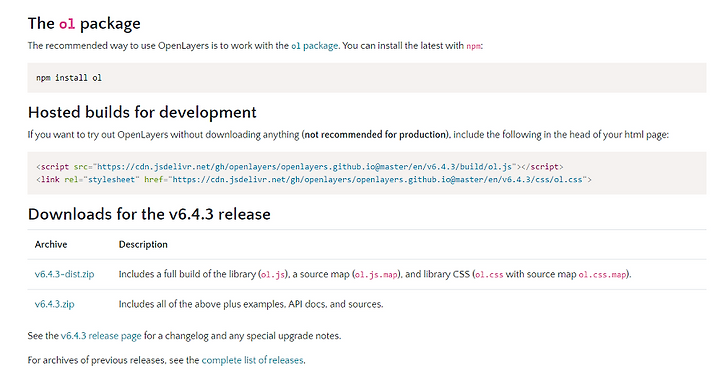The image size is (720, 389).
Task: Click the pink npm code word
Action: coord(473,46)
